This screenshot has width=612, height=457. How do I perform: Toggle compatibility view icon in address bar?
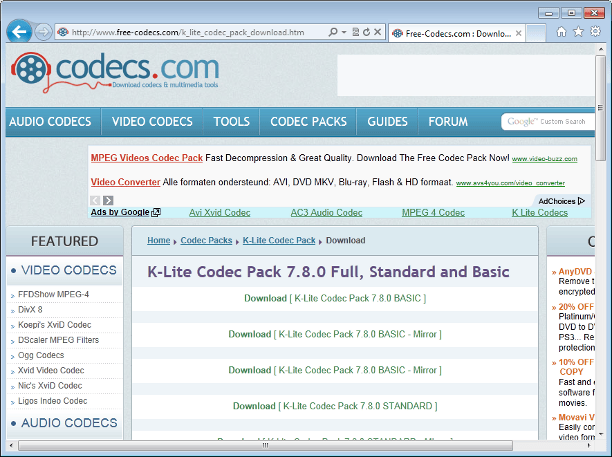(x=356, y=32)
